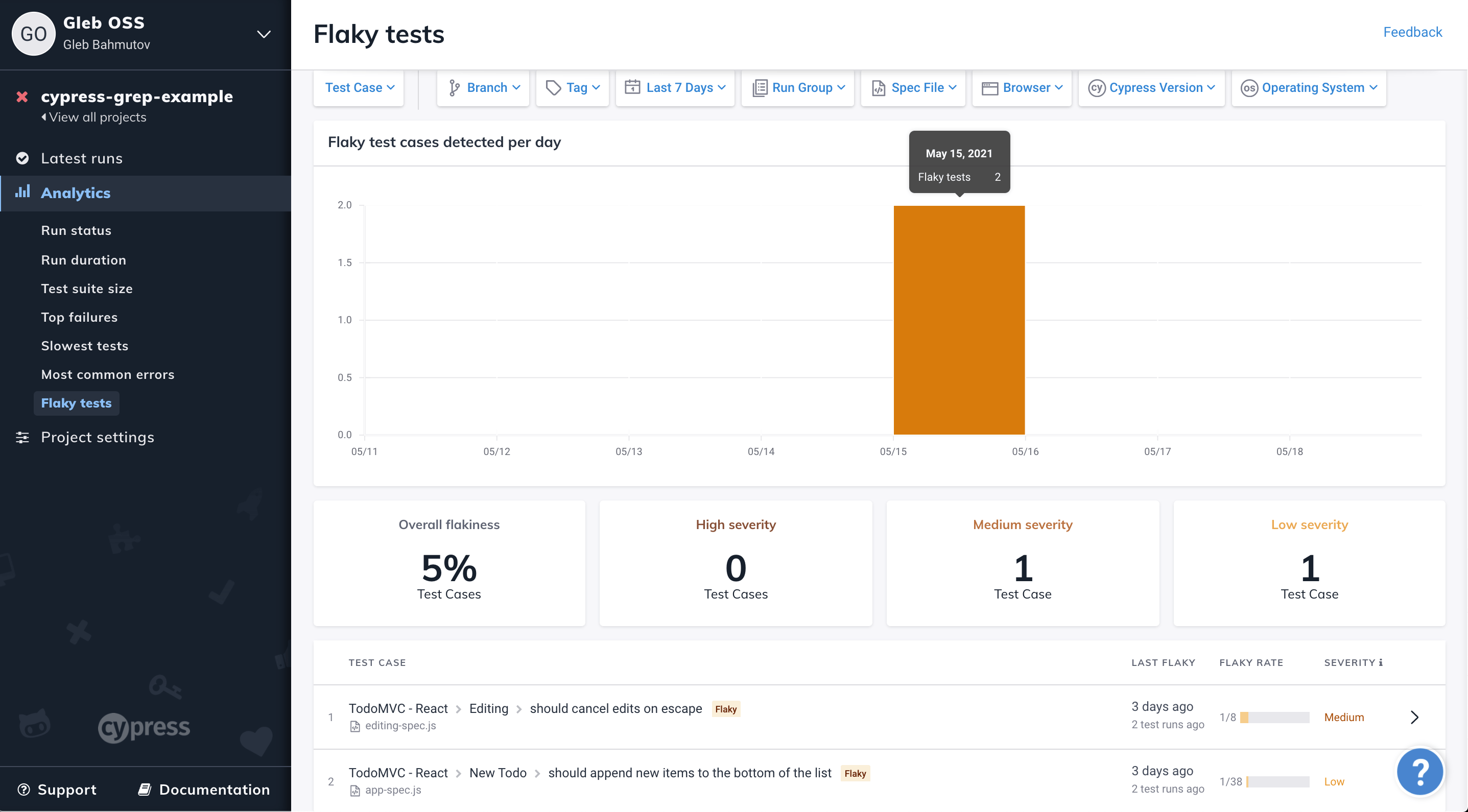Click the Flaky badge on New Todo test

855,773
